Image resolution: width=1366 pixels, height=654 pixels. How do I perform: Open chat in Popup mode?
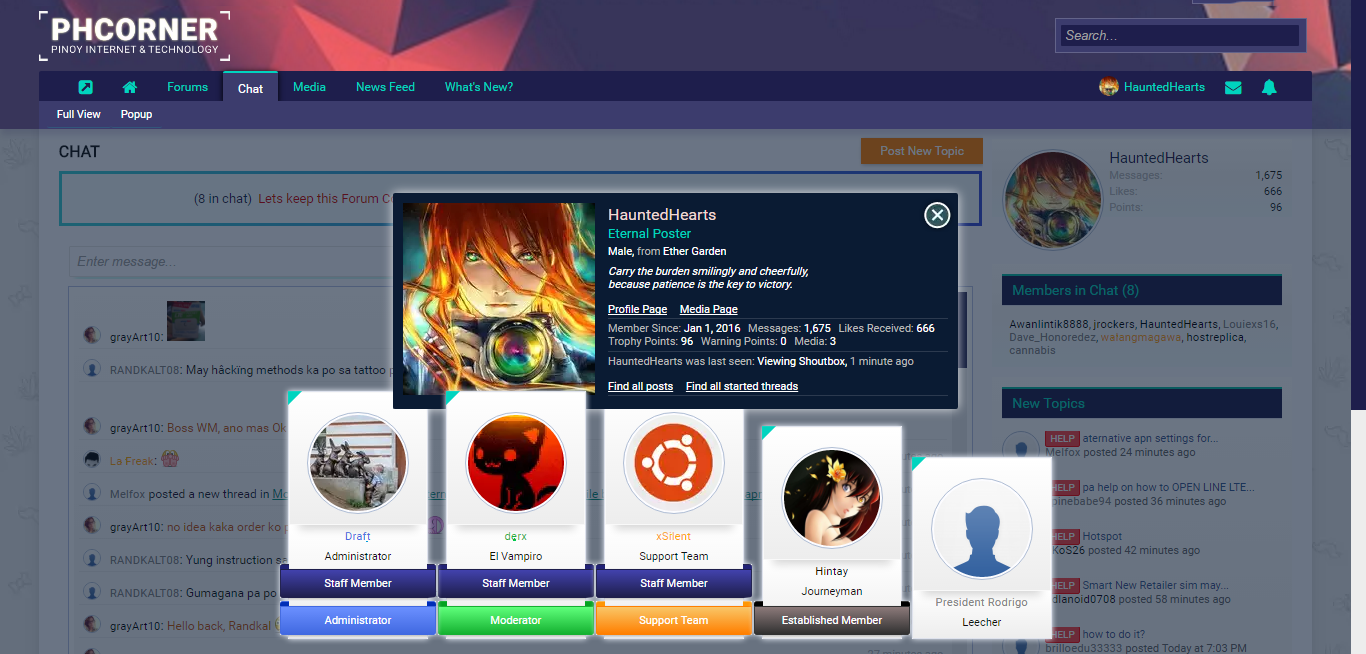(137, 114)
